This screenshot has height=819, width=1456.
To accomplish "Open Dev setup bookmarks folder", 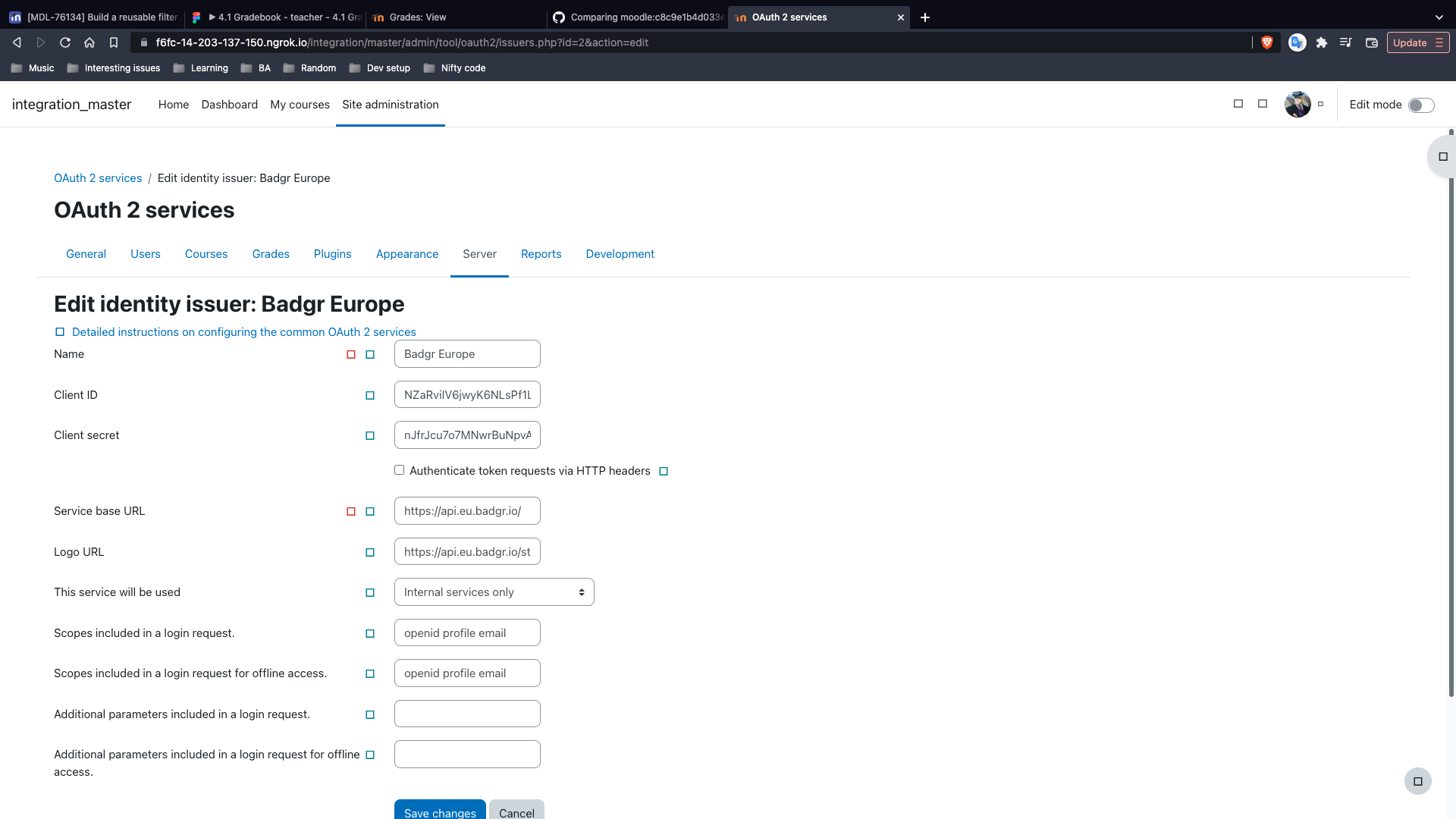I will tap(380, 68).
